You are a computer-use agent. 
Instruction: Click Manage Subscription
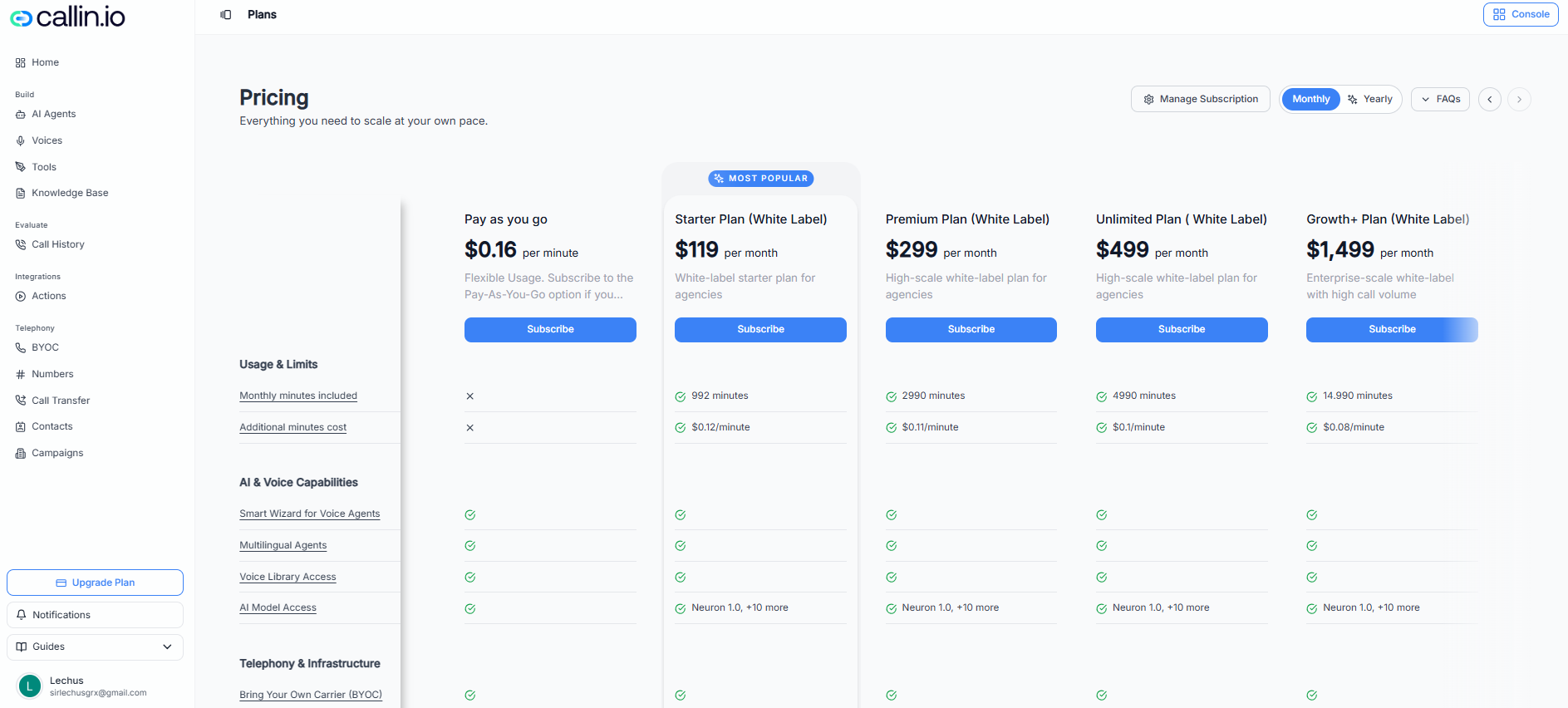coord(1200,99)
